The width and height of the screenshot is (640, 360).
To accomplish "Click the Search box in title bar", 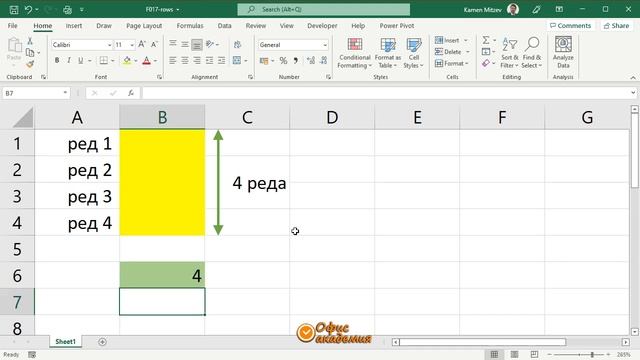I will point(324,9).
